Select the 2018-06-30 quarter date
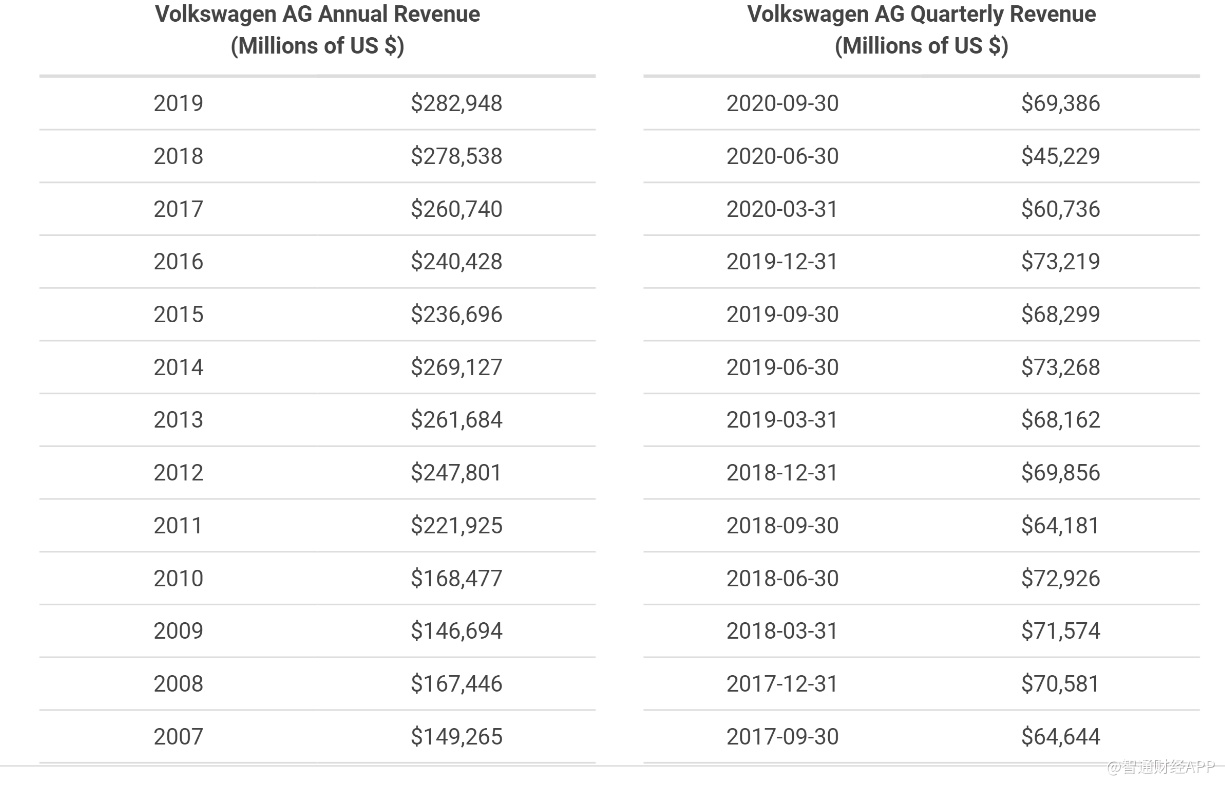The image size is (1225, 786). (782, 578)
